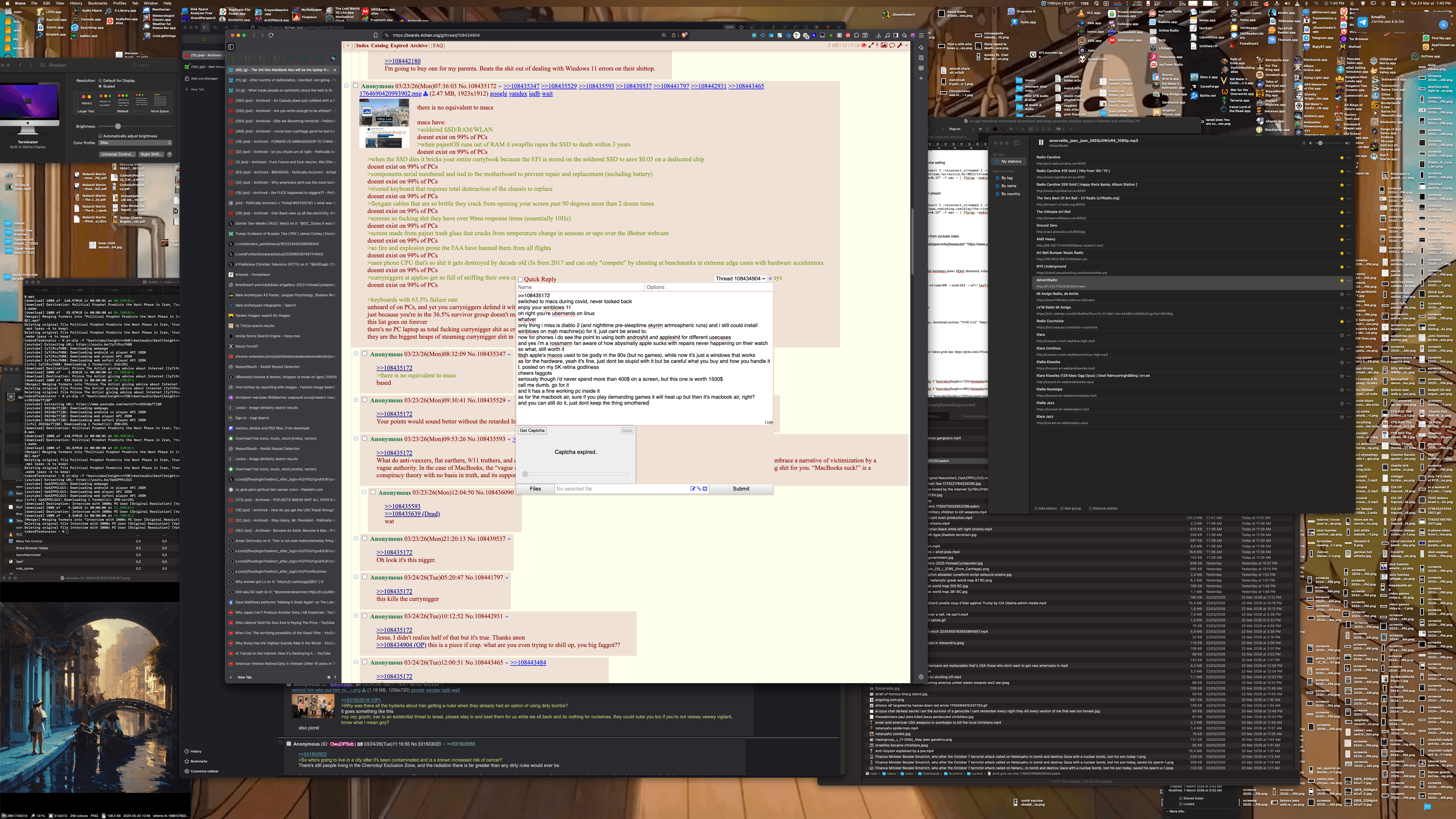Unfavorite Radio Caroline with its star

coord(1341,158)
